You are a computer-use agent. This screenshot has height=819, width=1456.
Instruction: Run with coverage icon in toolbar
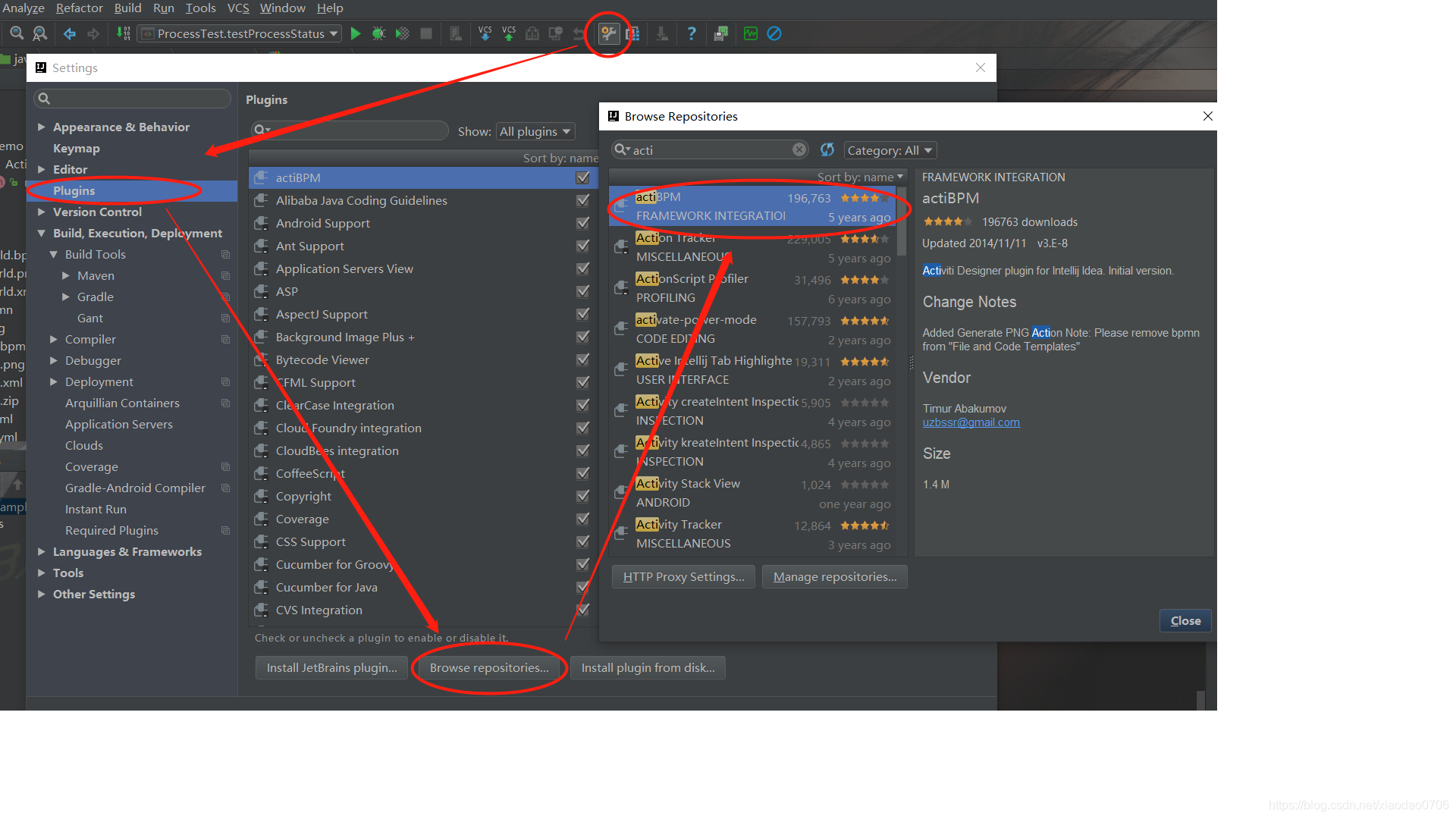(x=403, y=33)
